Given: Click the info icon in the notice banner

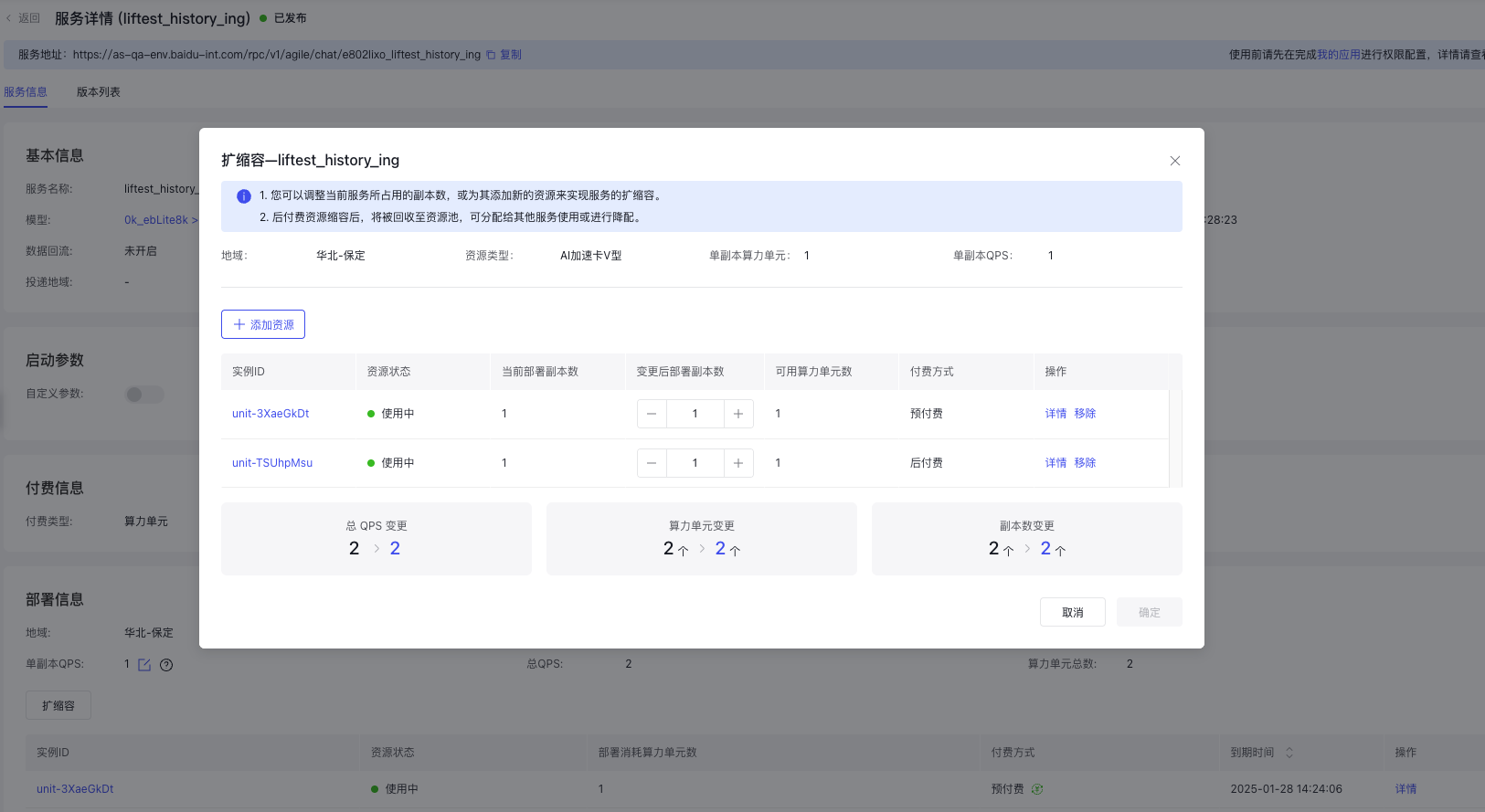Looking at the screenshot, I should (x=244, y=196).
